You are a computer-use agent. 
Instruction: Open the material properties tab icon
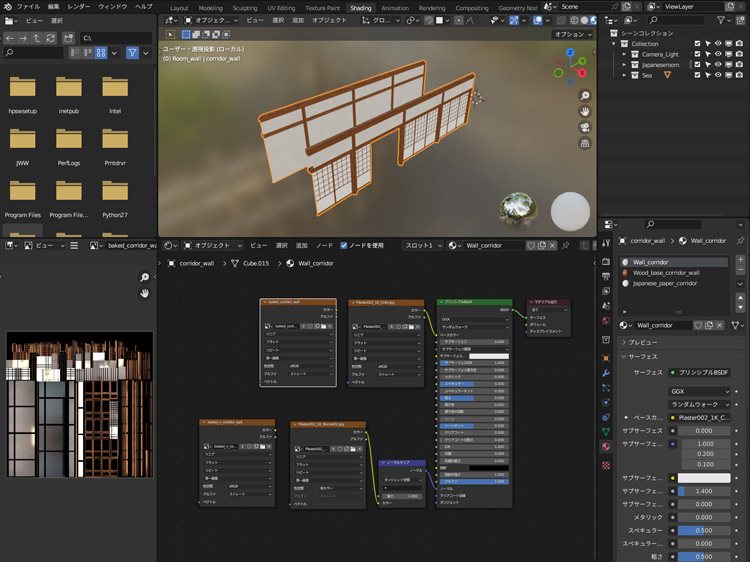606,447
